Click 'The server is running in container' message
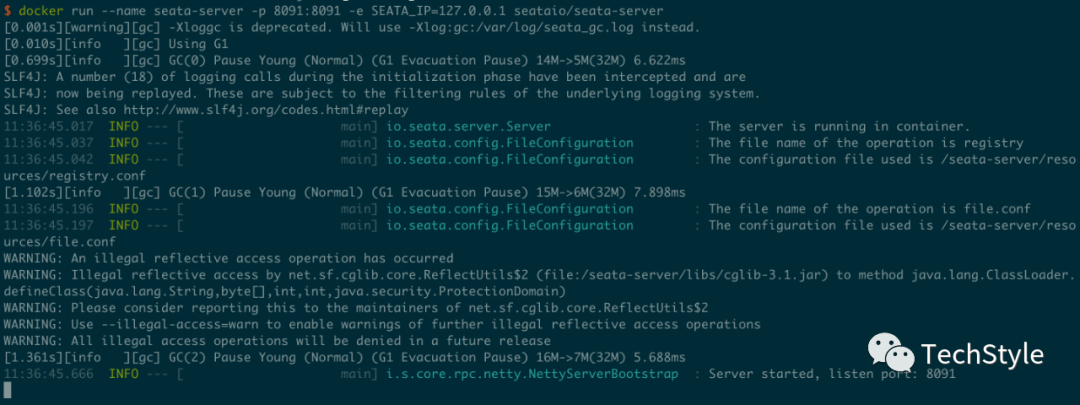This screenshot has width=1080, height=405. (839, 127)
